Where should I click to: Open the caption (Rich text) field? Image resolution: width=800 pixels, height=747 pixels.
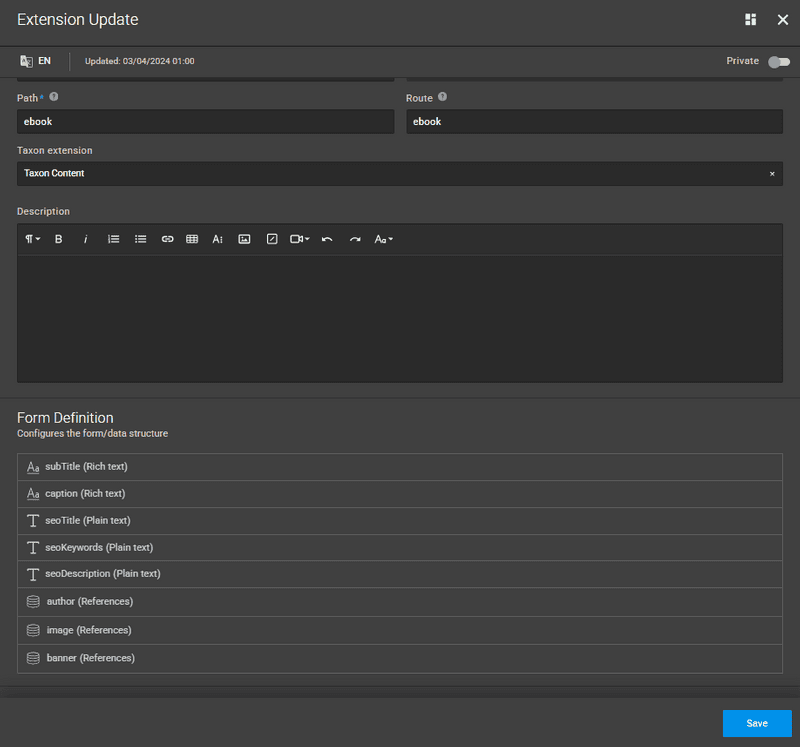tap(400, 494)
